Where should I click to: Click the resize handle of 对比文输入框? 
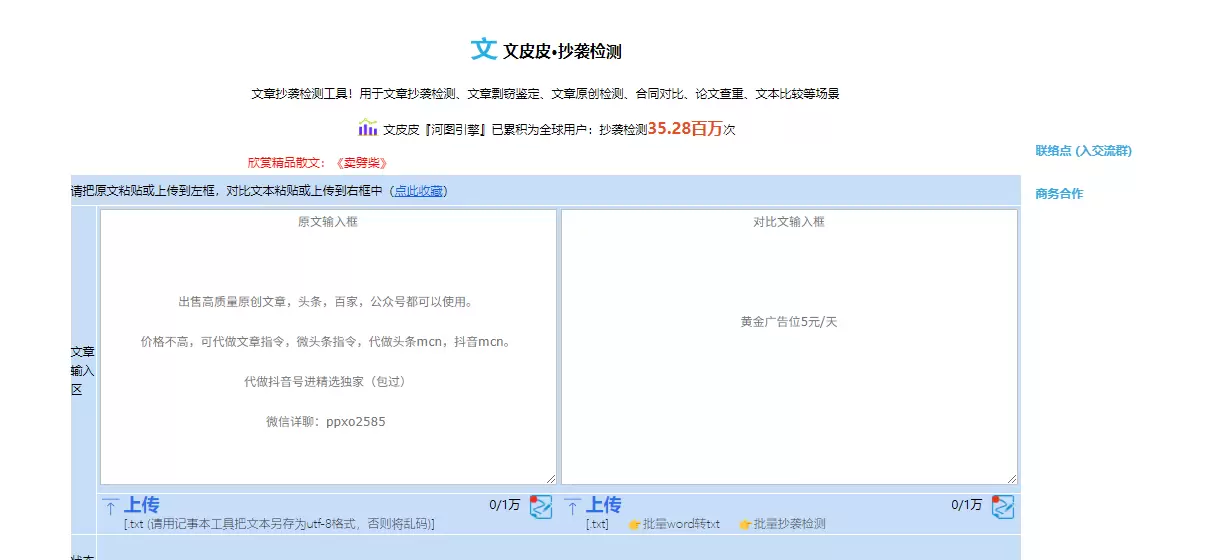click(1011, 479)
